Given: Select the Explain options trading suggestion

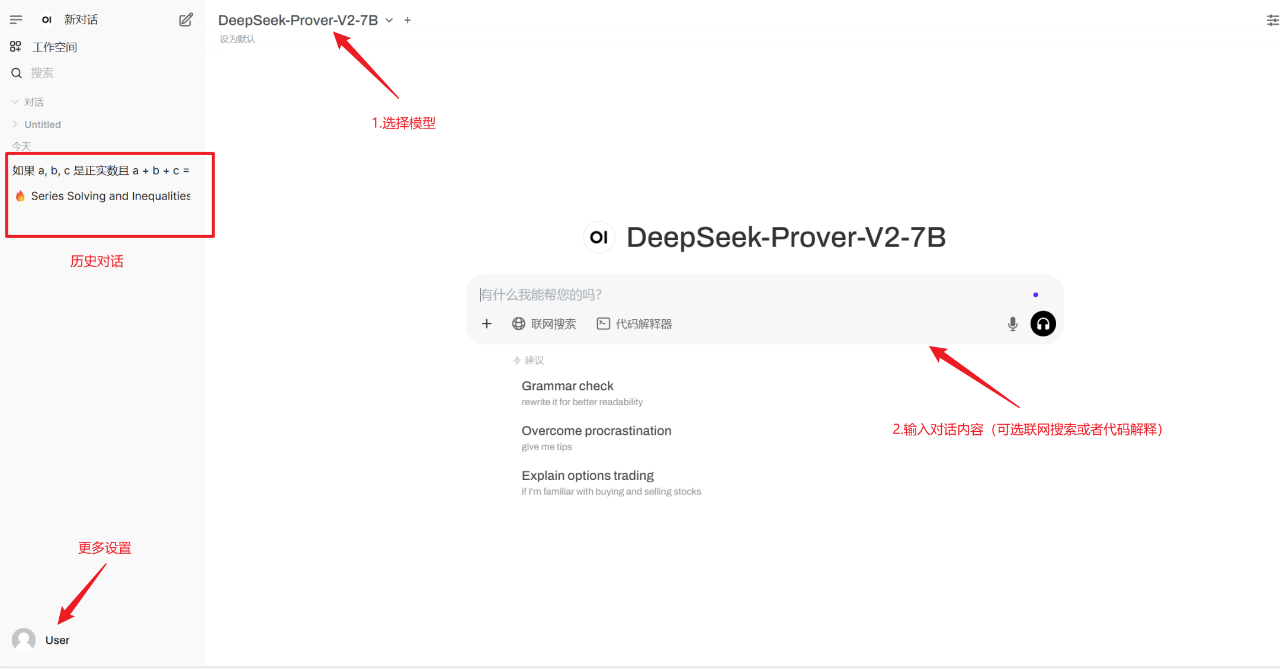Looking at the screenshot, I should 611,482.
